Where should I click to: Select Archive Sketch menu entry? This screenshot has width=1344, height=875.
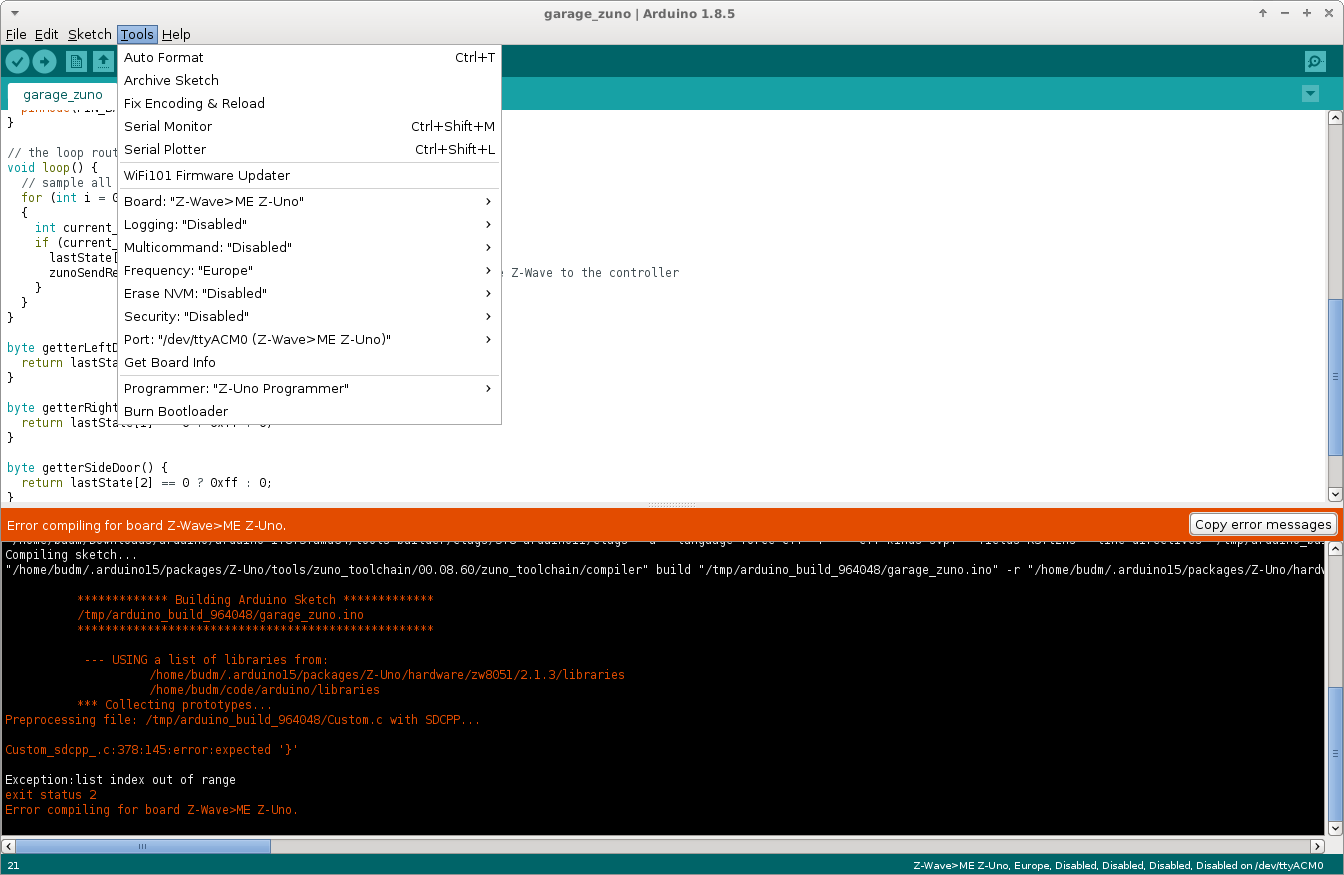pyautogui.click(x=309, y=80)
